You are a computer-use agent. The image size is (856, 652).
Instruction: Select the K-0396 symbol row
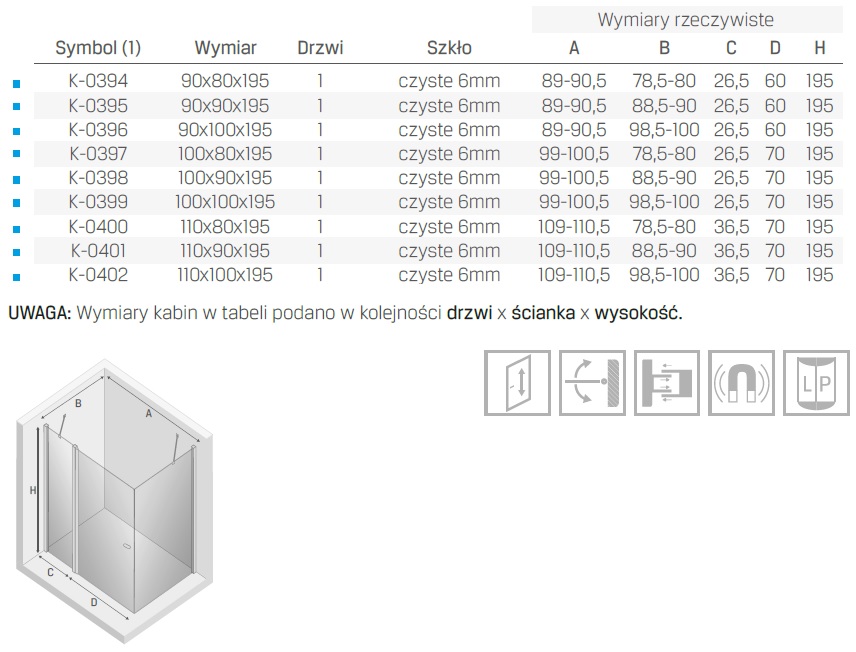pyautogui.click(x=98, y=129)
